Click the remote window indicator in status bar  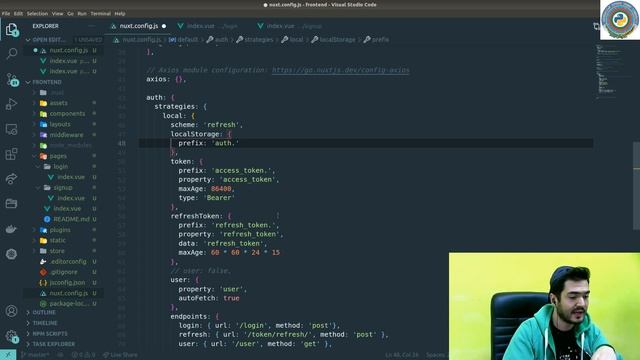coord(8,355)
